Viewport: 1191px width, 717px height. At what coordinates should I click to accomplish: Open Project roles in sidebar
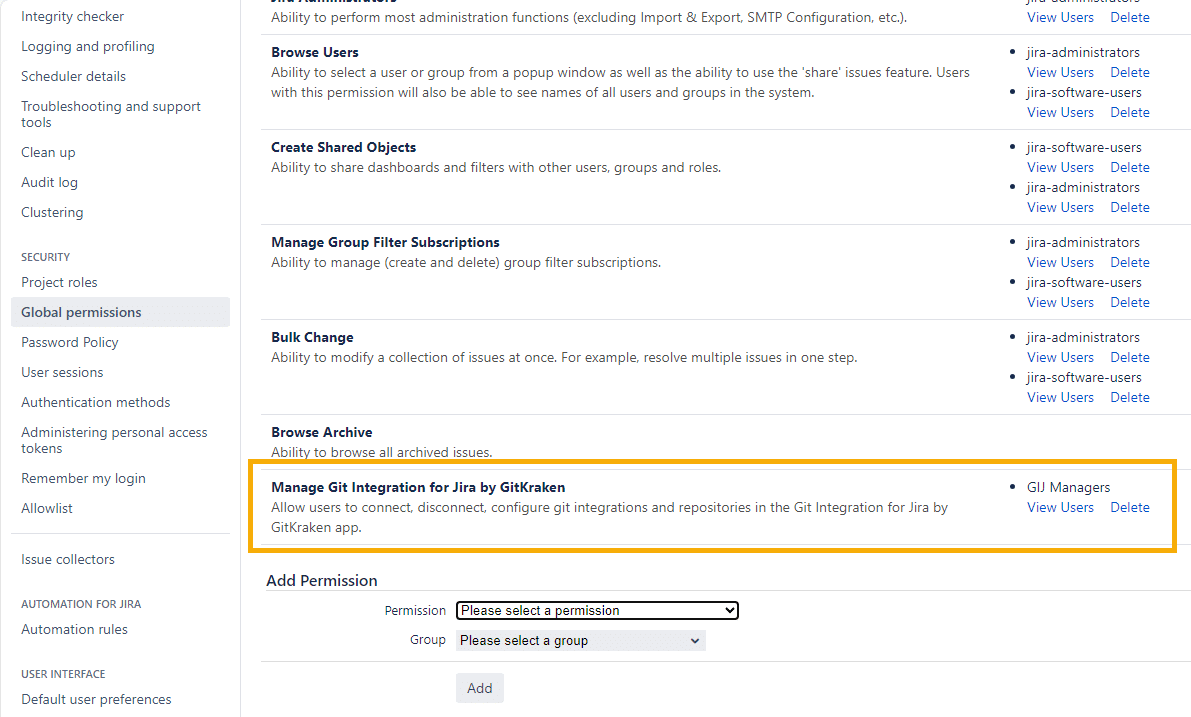click(x=59, y=282)
